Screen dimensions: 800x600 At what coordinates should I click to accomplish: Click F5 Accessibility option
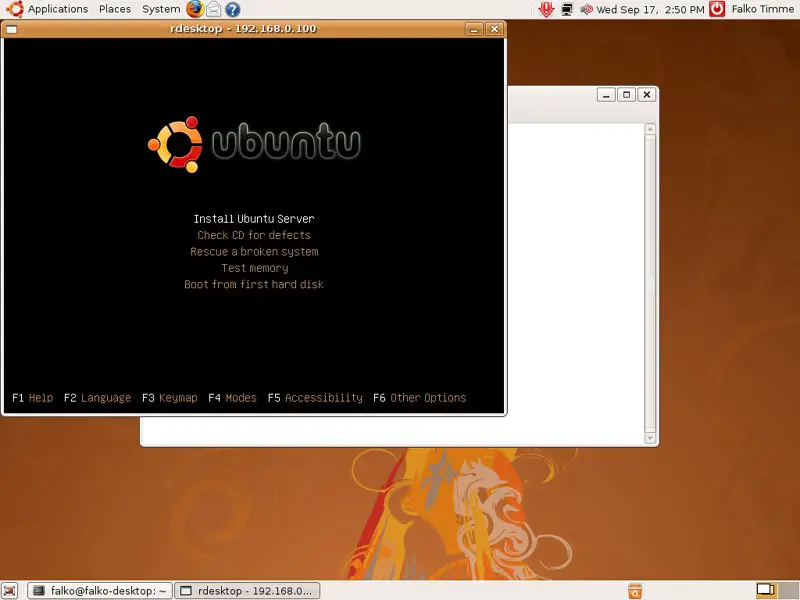coord(315,398)
